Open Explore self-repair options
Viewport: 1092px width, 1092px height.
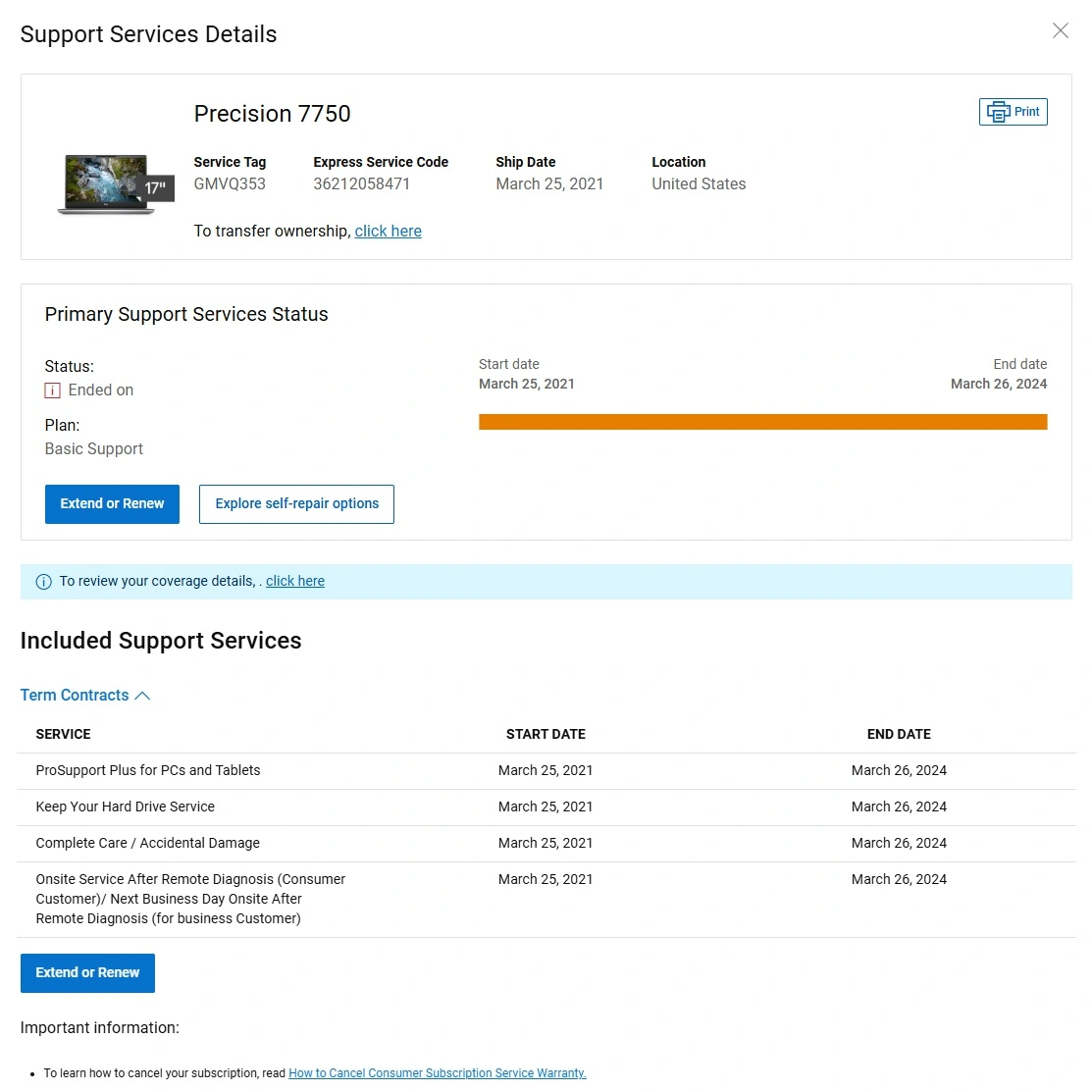(x=296, y=504)
